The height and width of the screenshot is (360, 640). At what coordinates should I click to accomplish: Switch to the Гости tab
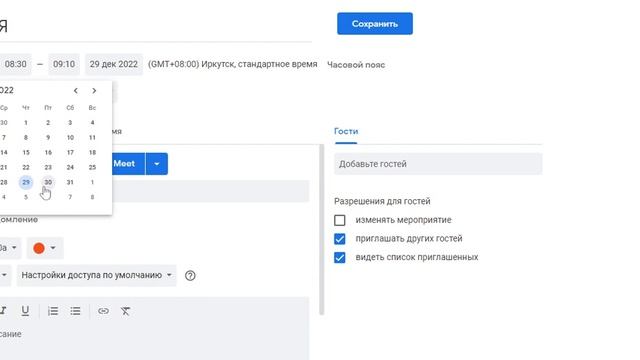[346, 131]
